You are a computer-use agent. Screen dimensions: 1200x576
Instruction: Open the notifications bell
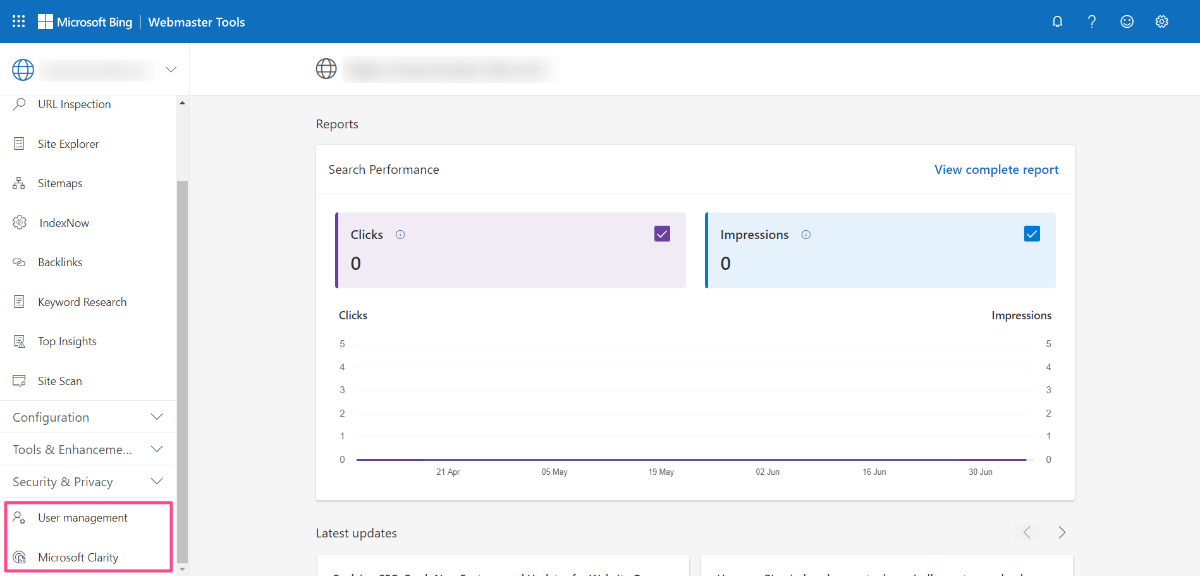pos(1057,22)
